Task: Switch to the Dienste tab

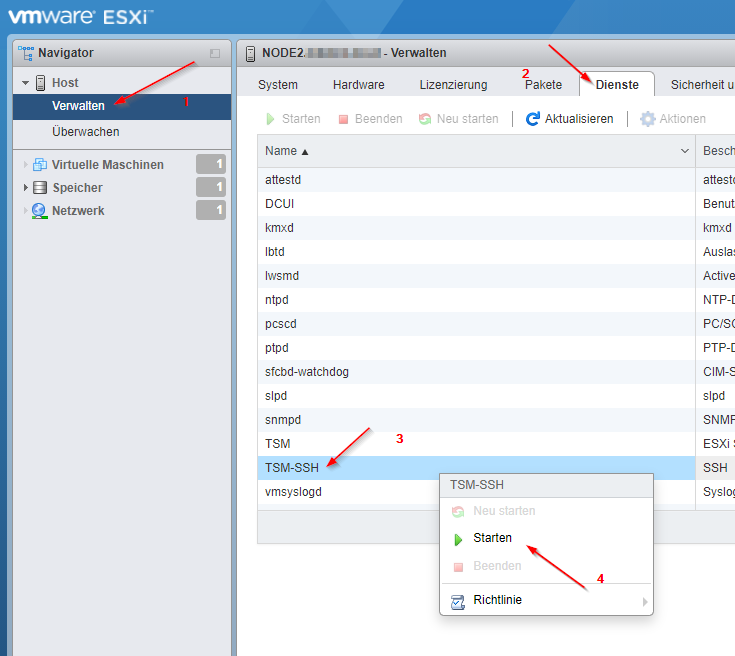Action: (617, 84)
